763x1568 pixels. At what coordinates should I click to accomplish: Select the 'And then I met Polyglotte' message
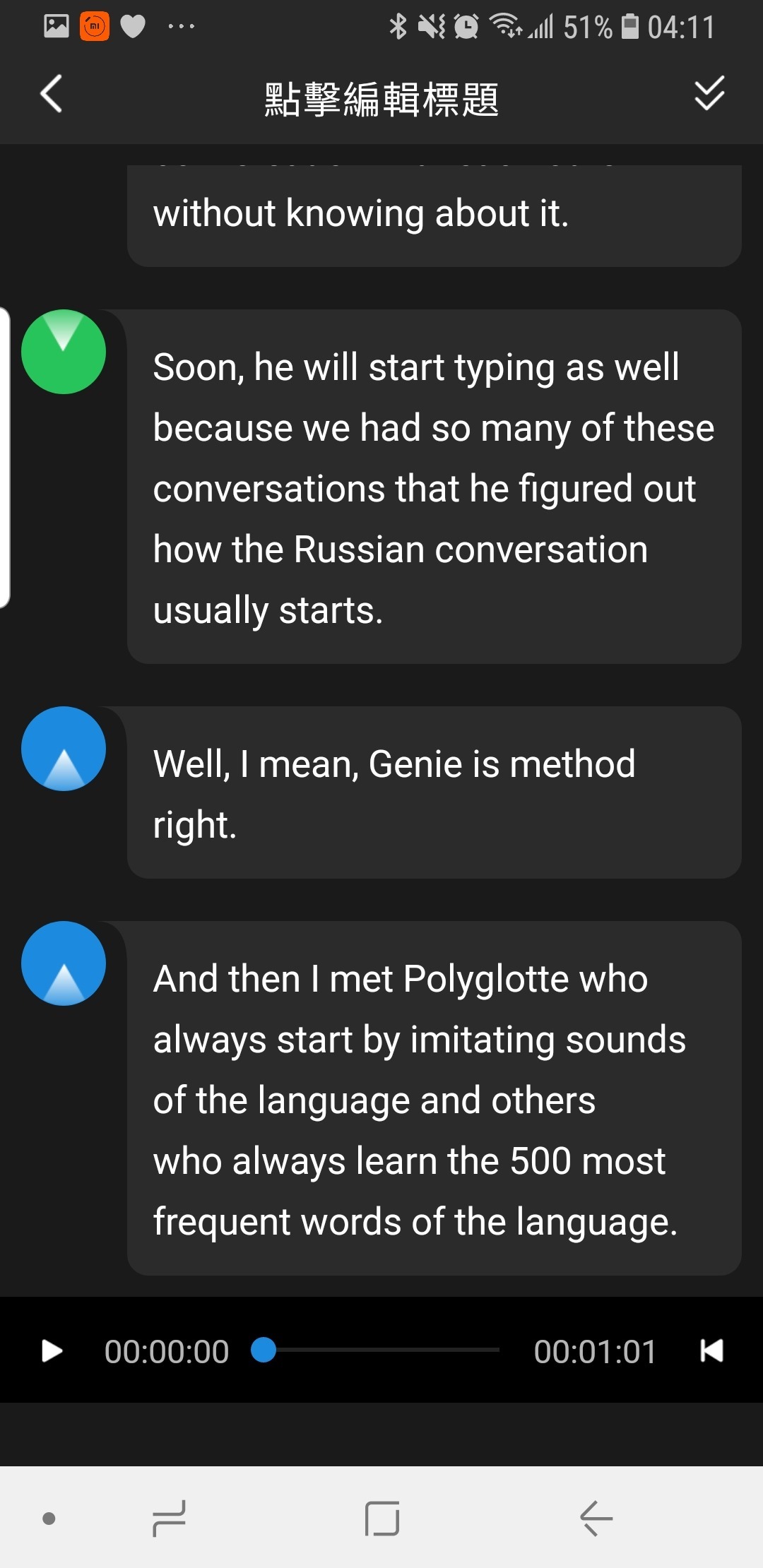point(434,1099)
